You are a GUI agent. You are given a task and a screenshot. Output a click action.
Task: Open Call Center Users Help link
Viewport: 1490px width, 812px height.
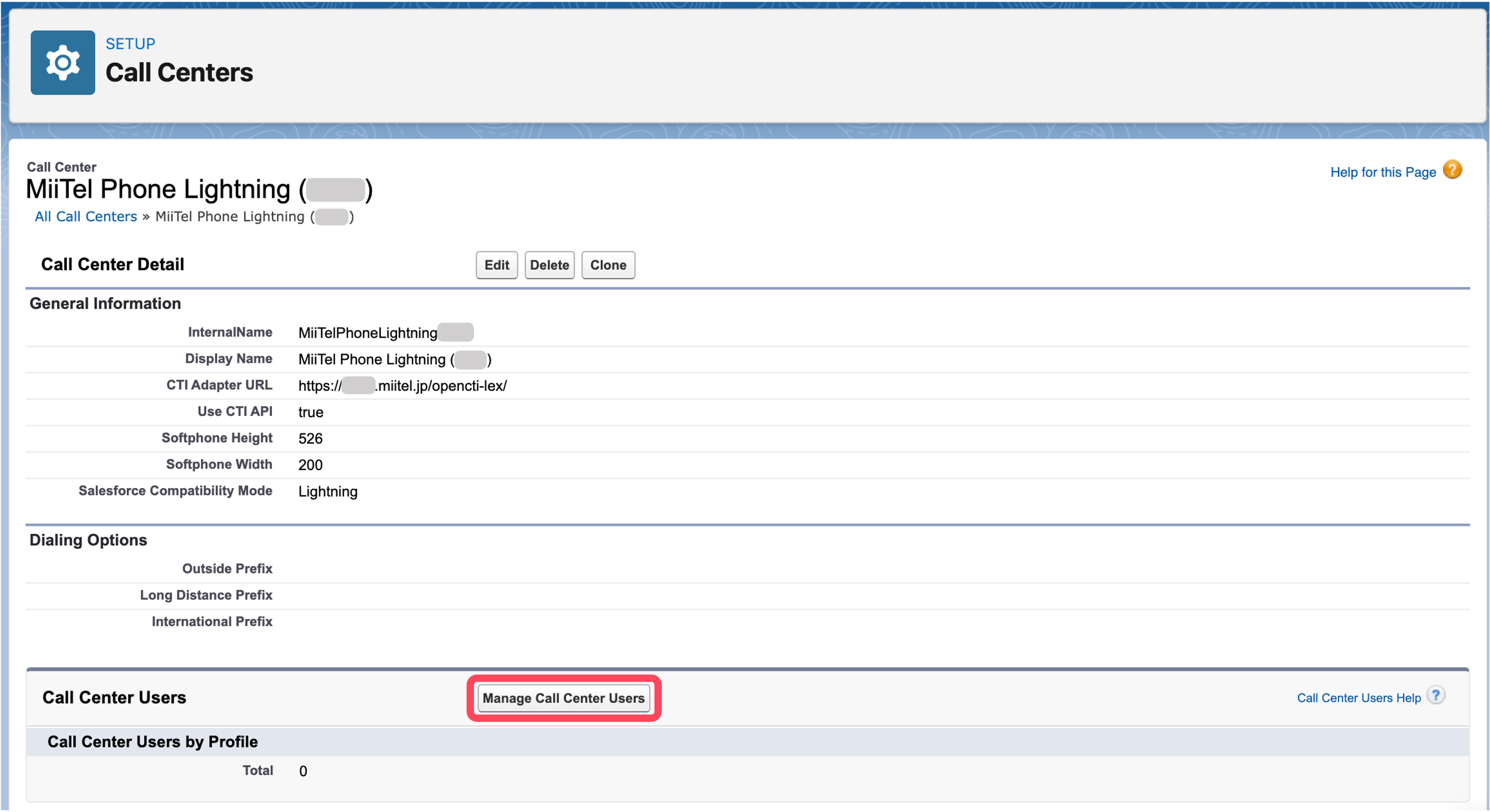point(1358,698)
